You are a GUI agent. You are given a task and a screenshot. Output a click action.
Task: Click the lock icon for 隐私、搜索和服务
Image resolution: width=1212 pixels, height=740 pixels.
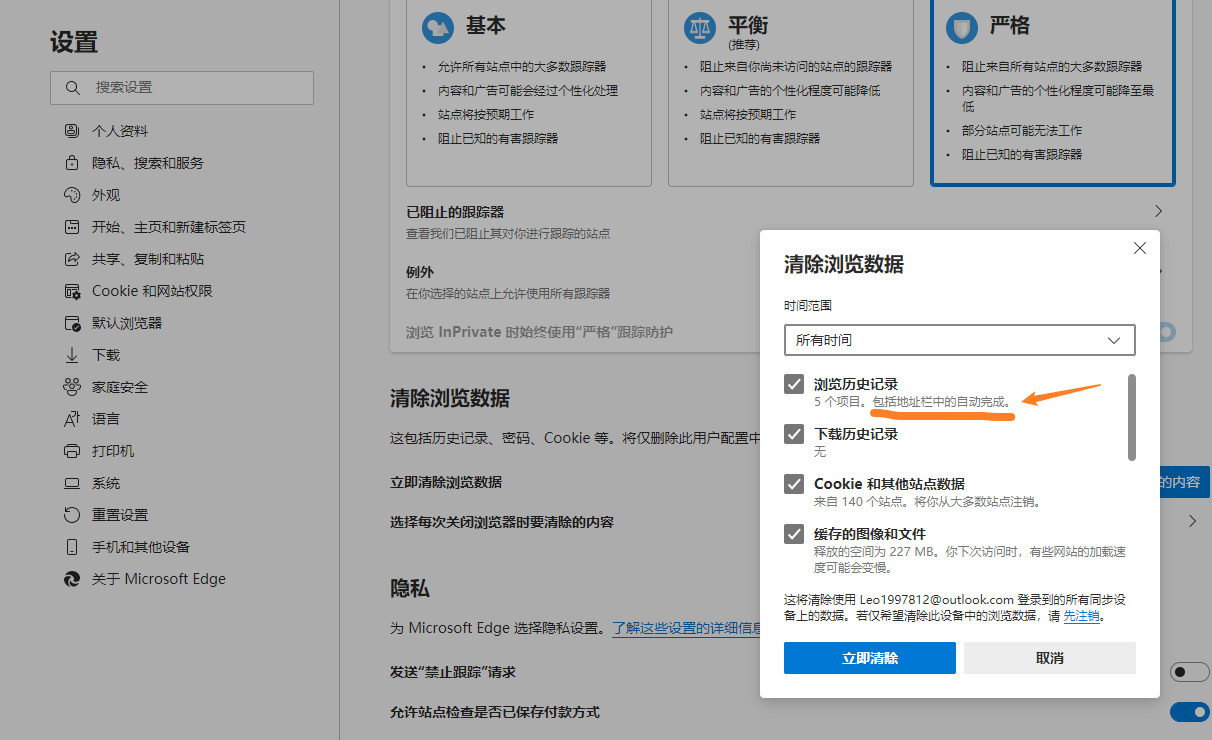point(72,163)
